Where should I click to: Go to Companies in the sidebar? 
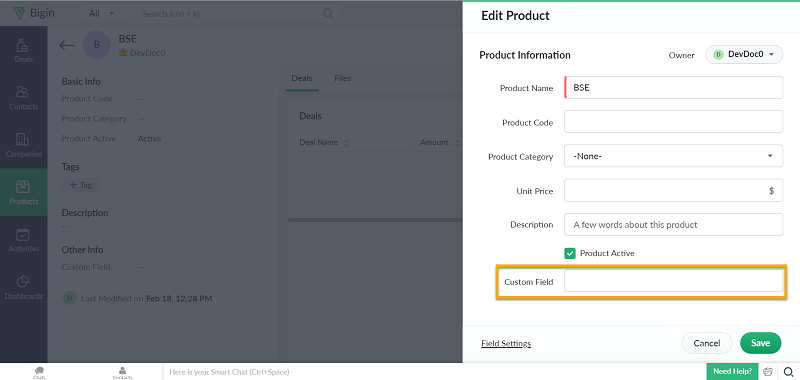click(23, 145)
